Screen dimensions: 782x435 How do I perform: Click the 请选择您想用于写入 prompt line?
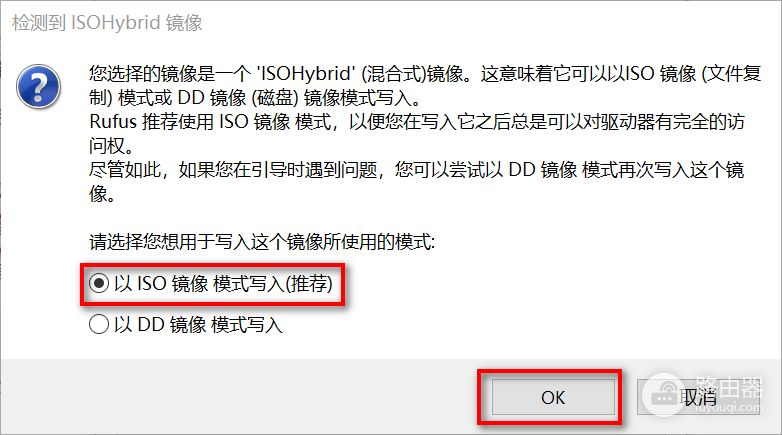(262, 242)
